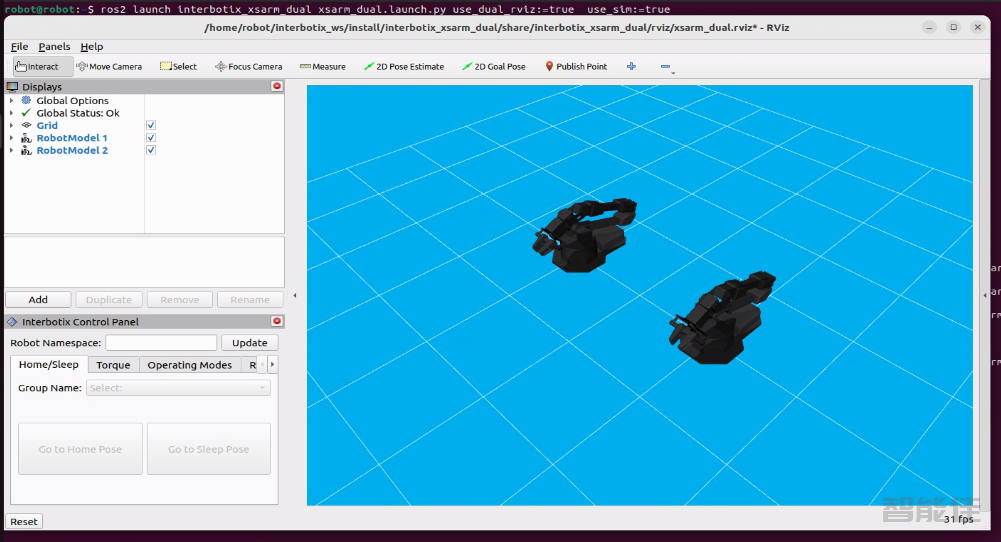
Task: Pick the Focus Camera tool
Action: (249, 67)
